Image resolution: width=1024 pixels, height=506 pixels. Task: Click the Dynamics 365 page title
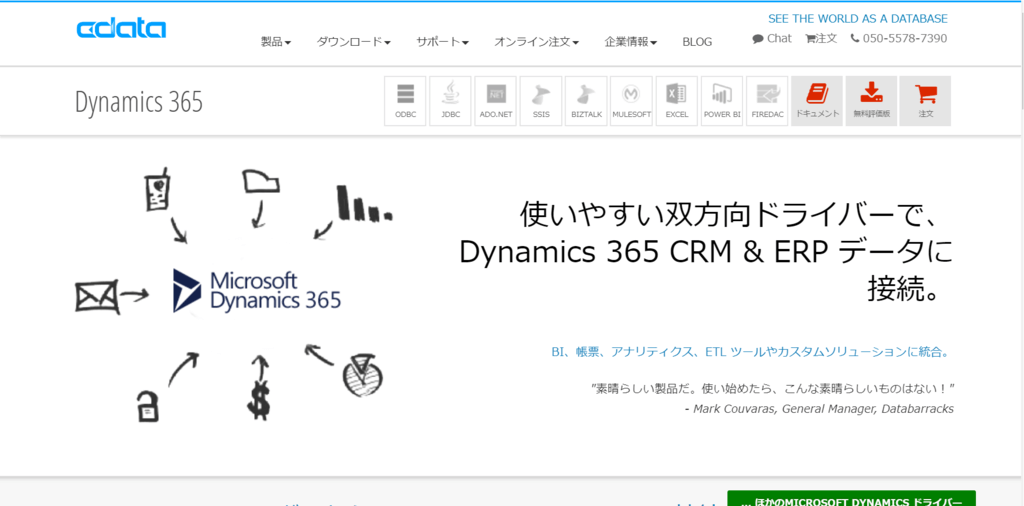[x=139, y=102]
